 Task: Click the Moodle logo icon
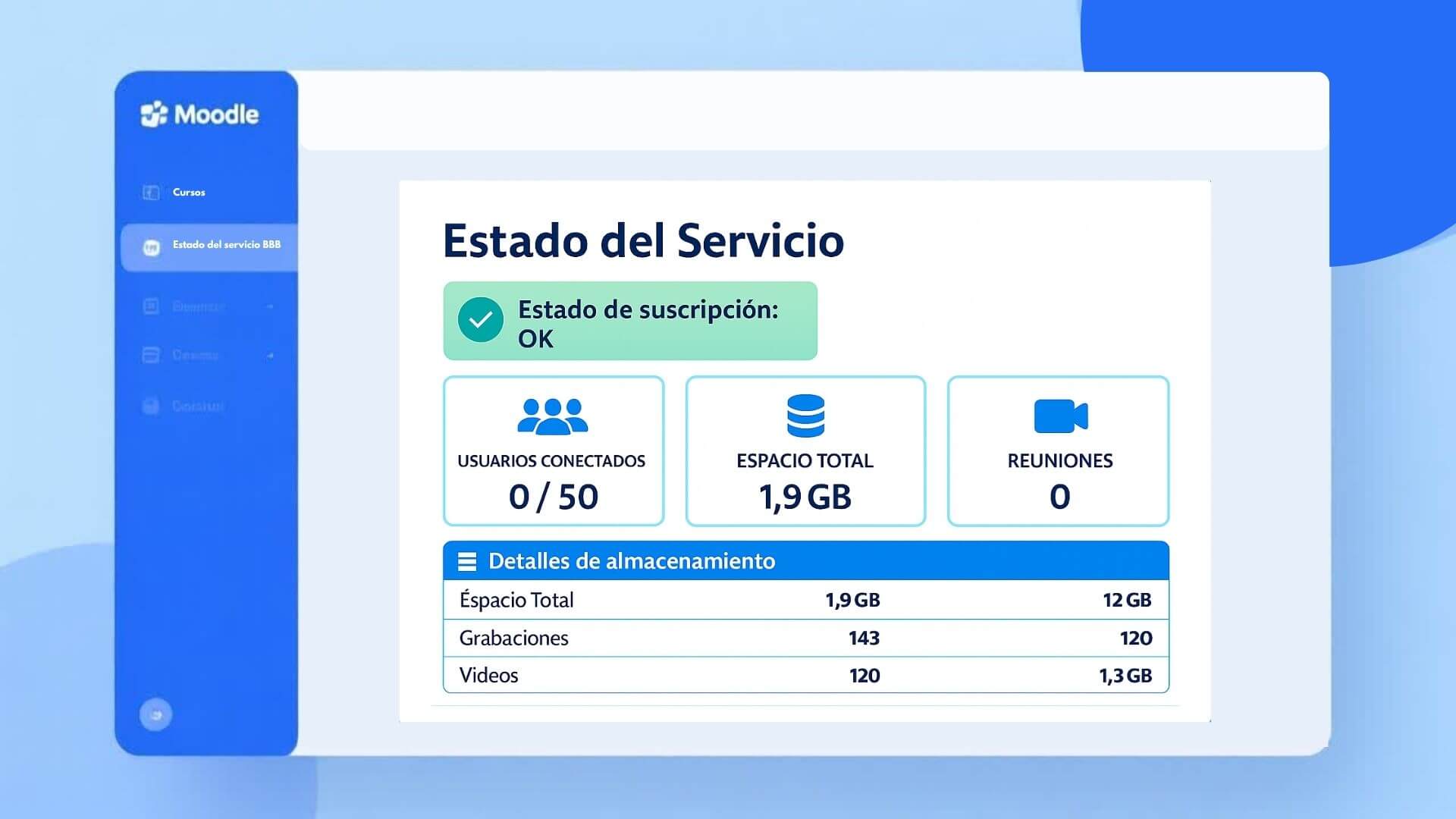click(x=155, y=114)
